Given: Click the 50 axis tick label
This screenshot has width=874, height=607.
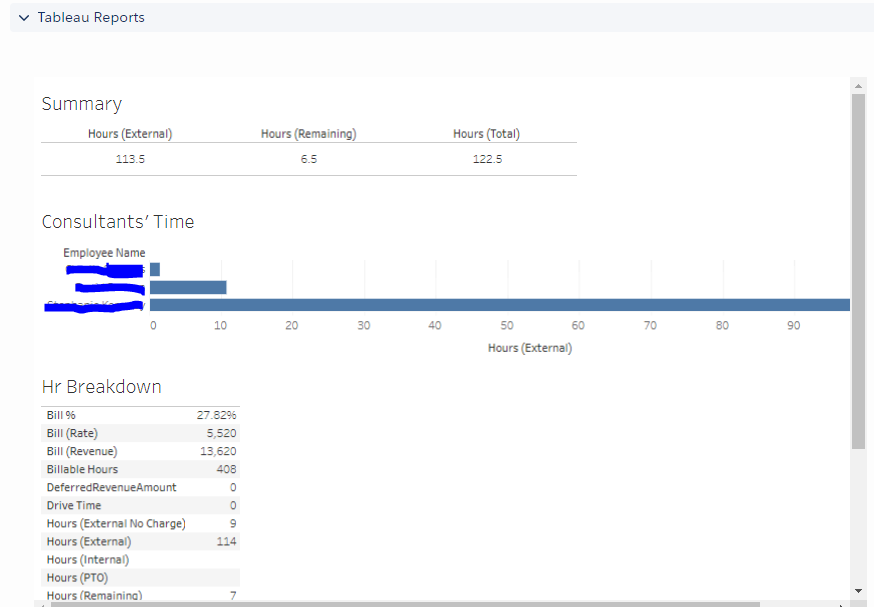Looking at the screenshot, I should click(507, 326).
